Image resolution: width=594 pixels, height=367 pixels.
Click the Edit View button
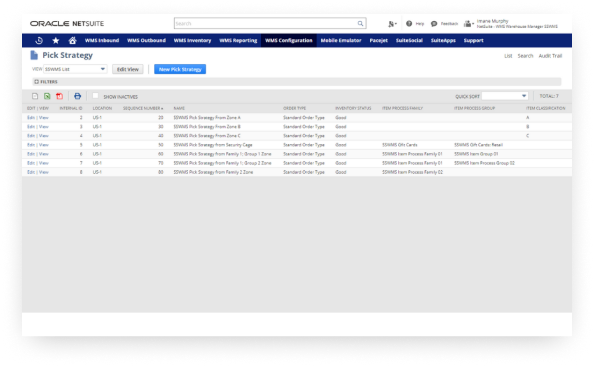point(128,69)
